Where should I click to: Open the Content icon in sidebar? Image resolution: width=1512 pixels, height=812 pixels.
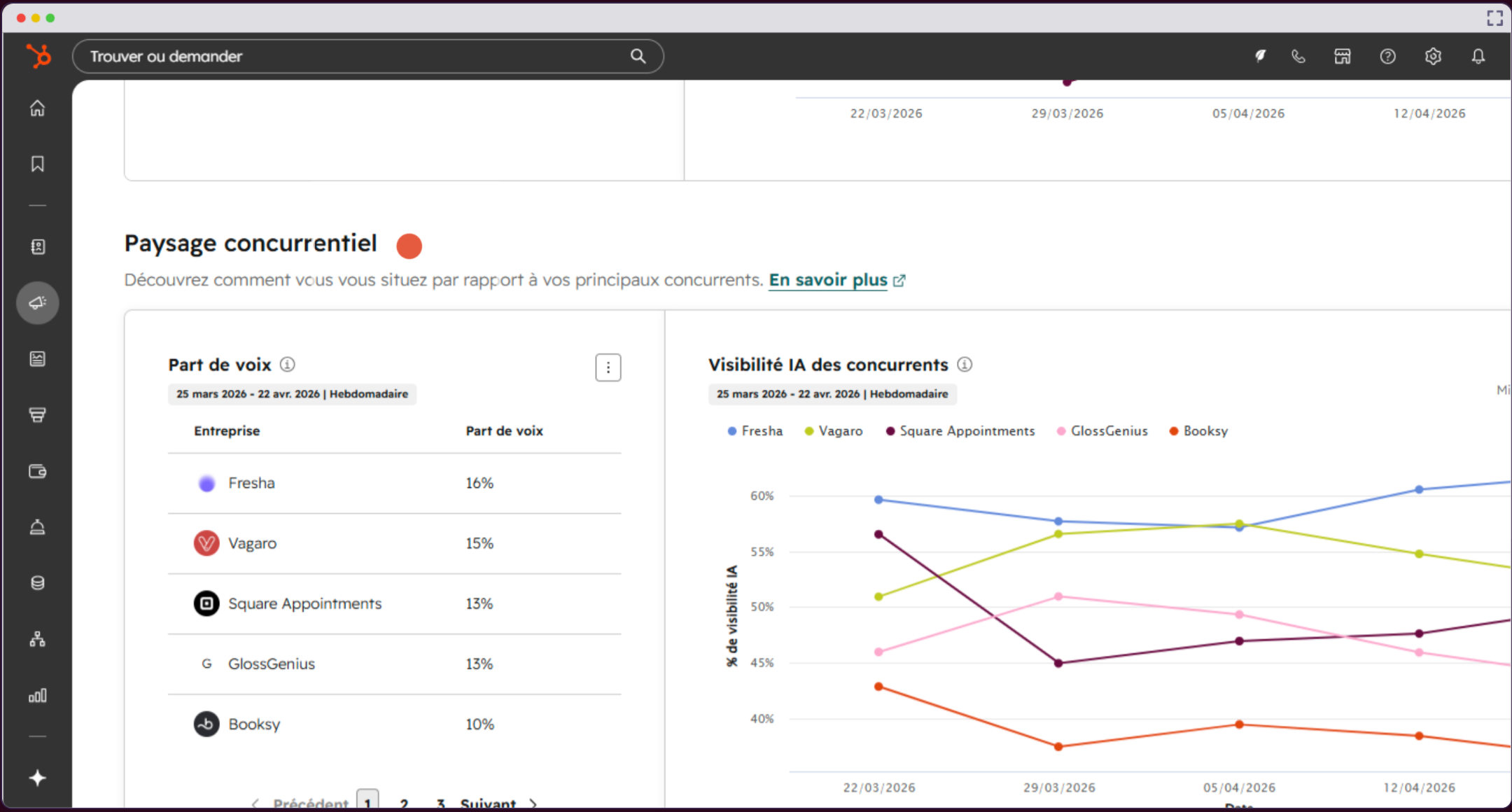pos(38,359)
